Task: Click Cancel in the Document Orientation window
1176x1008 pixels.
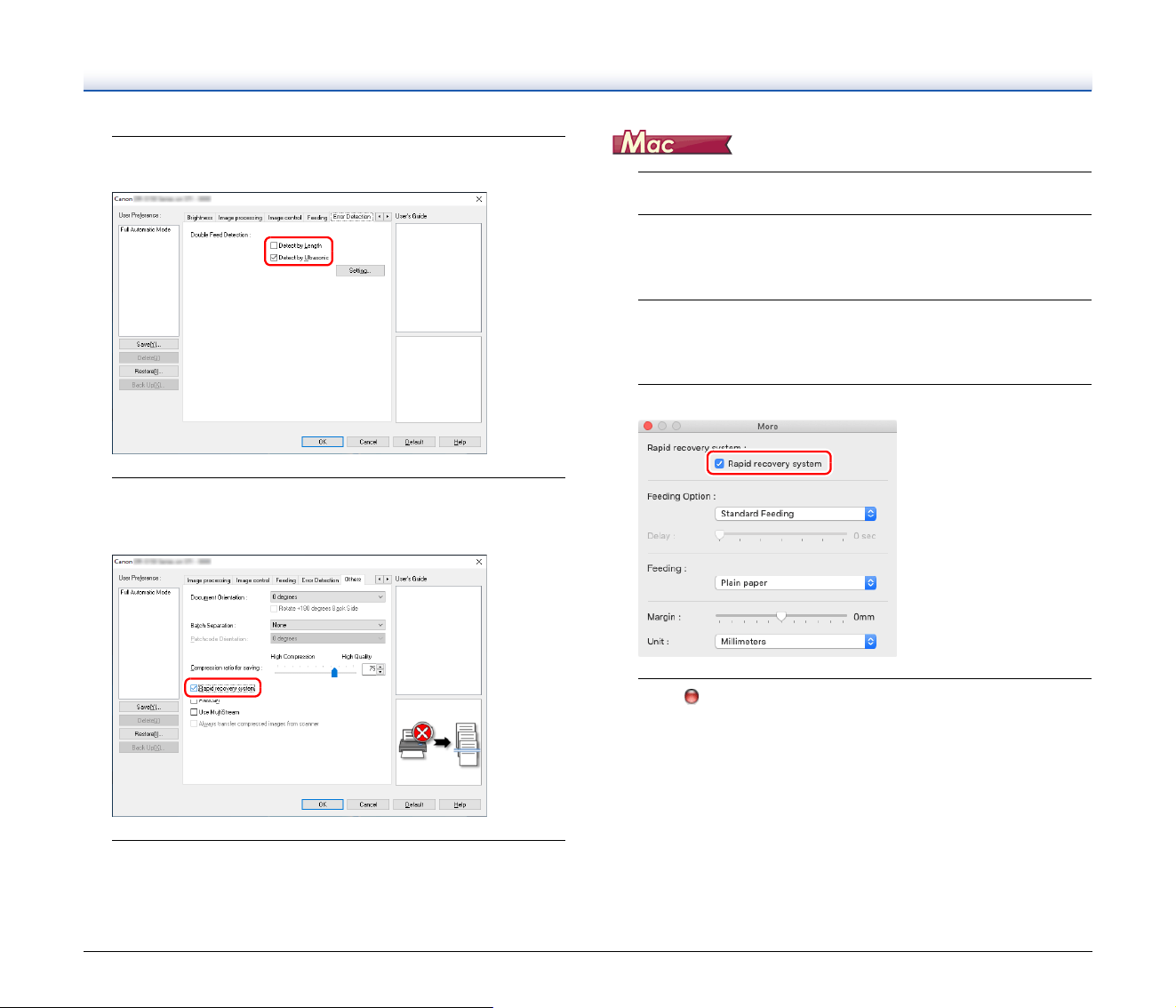Action: [368, 804]
